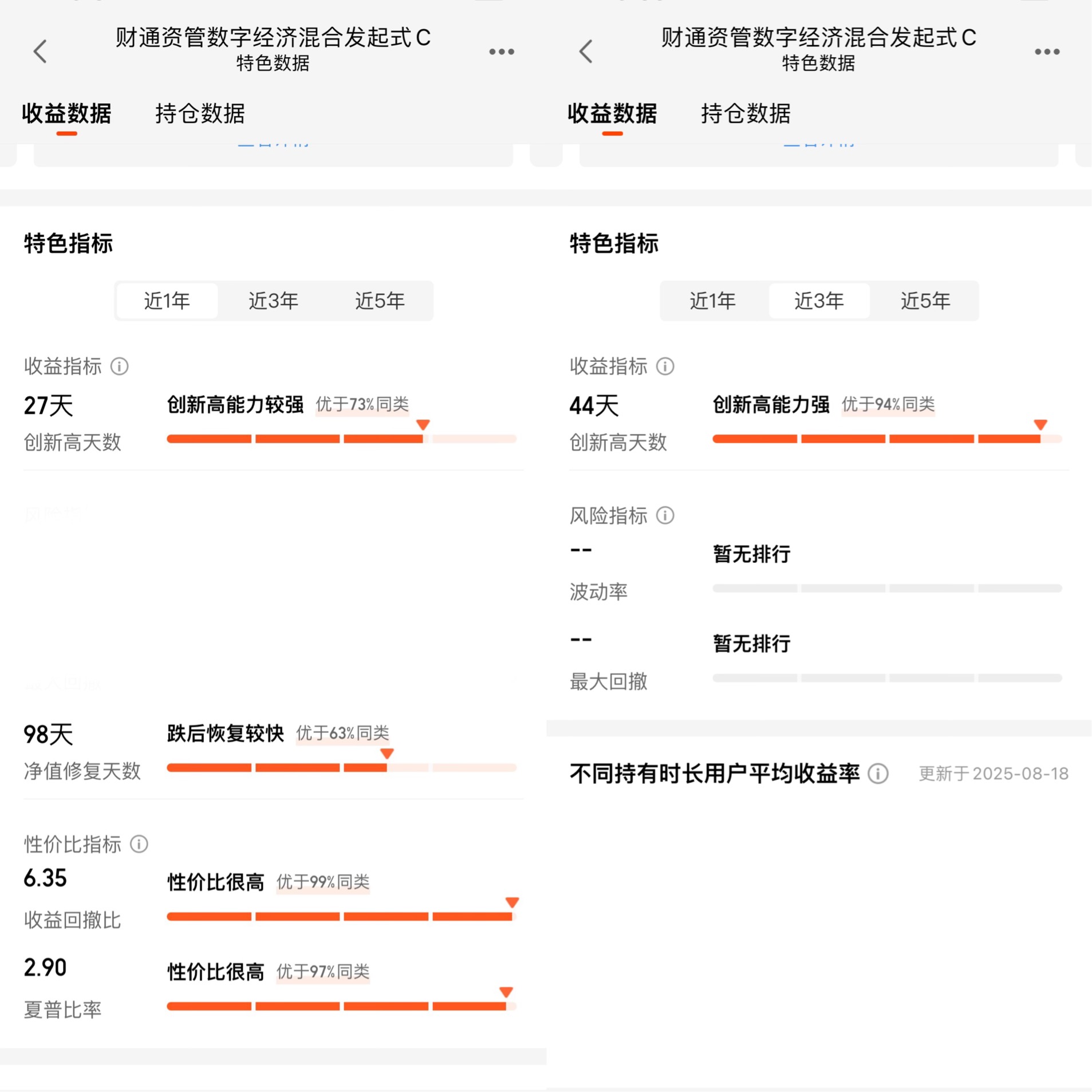Select 近5年 period in right screen
This screenshot has height=1092, width=1092.
(925, 301)
